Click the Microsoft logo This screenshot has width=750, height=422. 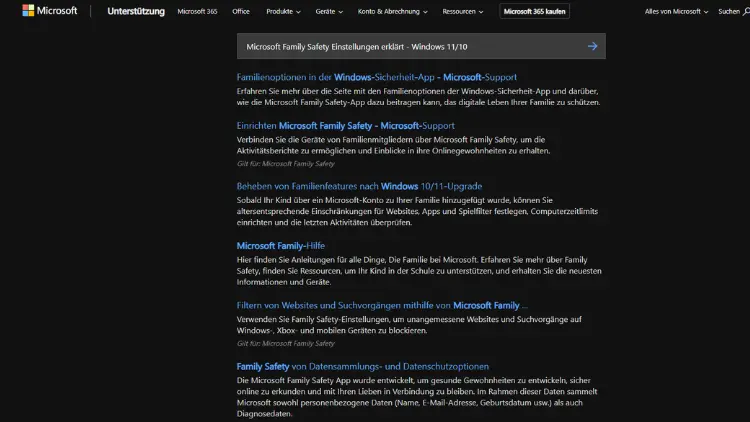tap(50, 11)
